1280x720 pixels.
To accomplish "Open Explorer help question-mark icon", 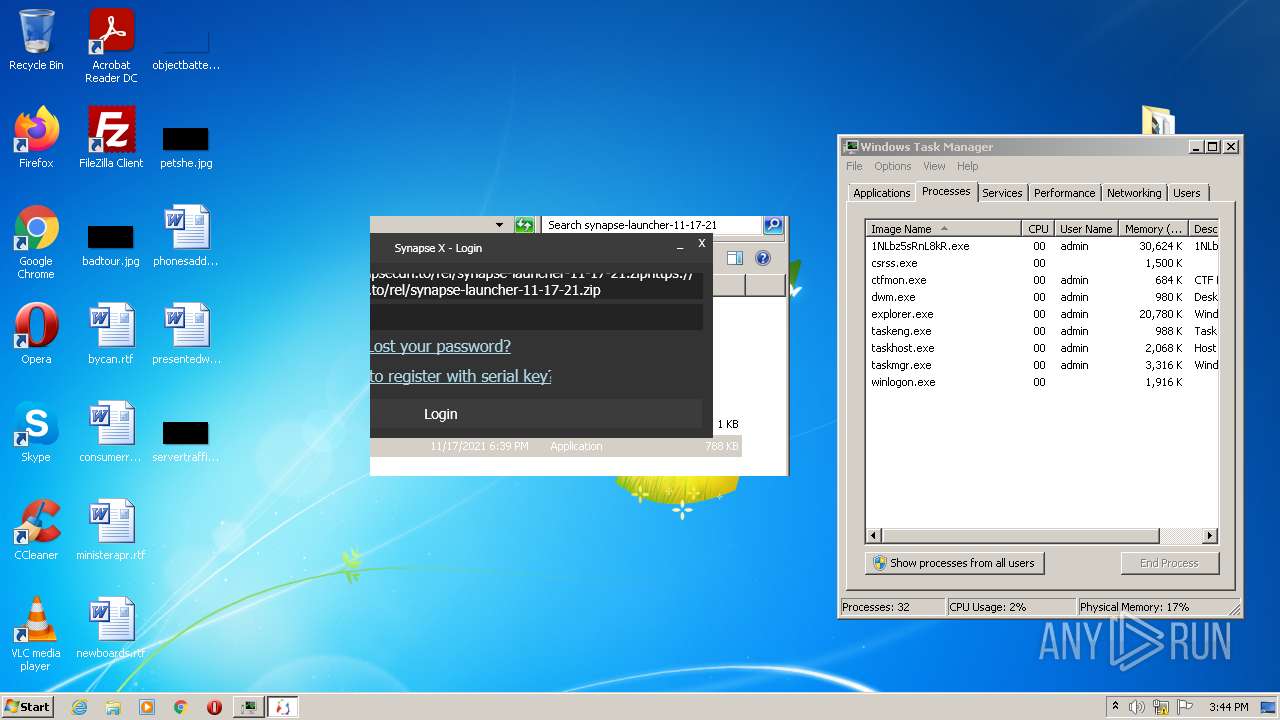I will pyautogui.click(x=763, y=258).
